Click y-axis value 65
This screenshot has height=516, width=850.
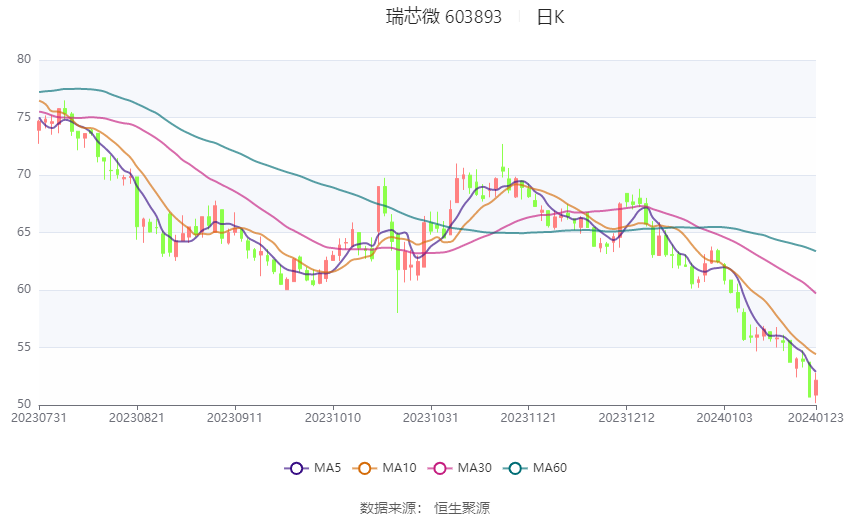(24, 232)
